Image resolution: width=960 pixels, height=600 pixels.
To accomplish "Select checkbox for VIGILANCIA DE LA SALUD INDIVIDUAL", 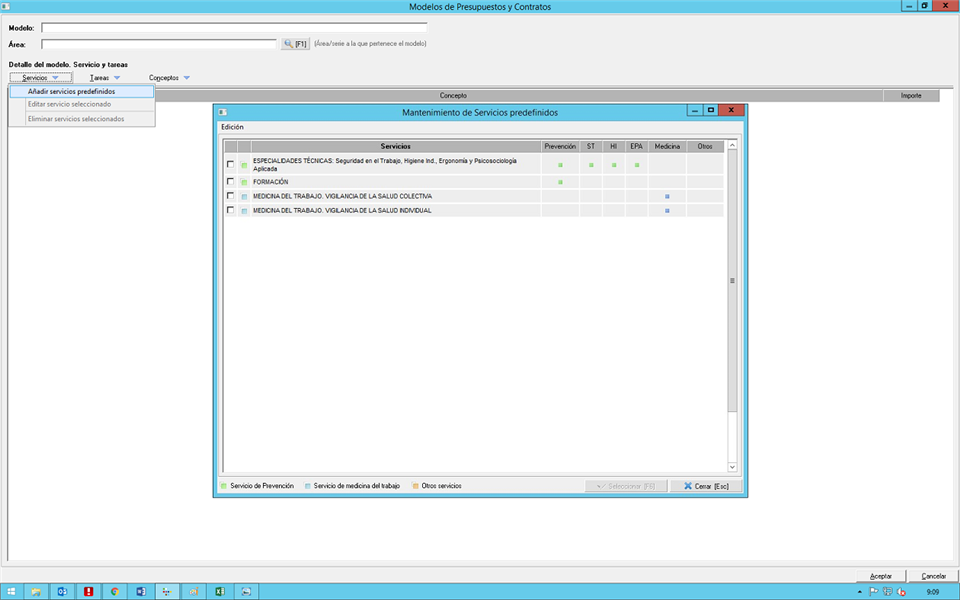I will tap(230, 210).
